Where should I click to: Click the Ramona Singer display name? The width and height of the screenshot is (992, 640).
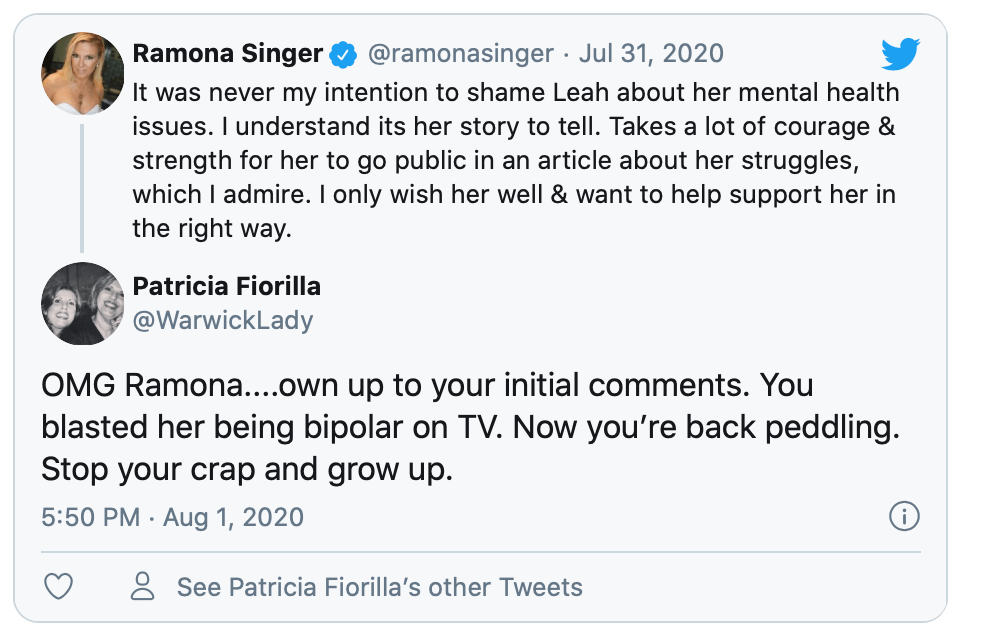click(227, 54)
